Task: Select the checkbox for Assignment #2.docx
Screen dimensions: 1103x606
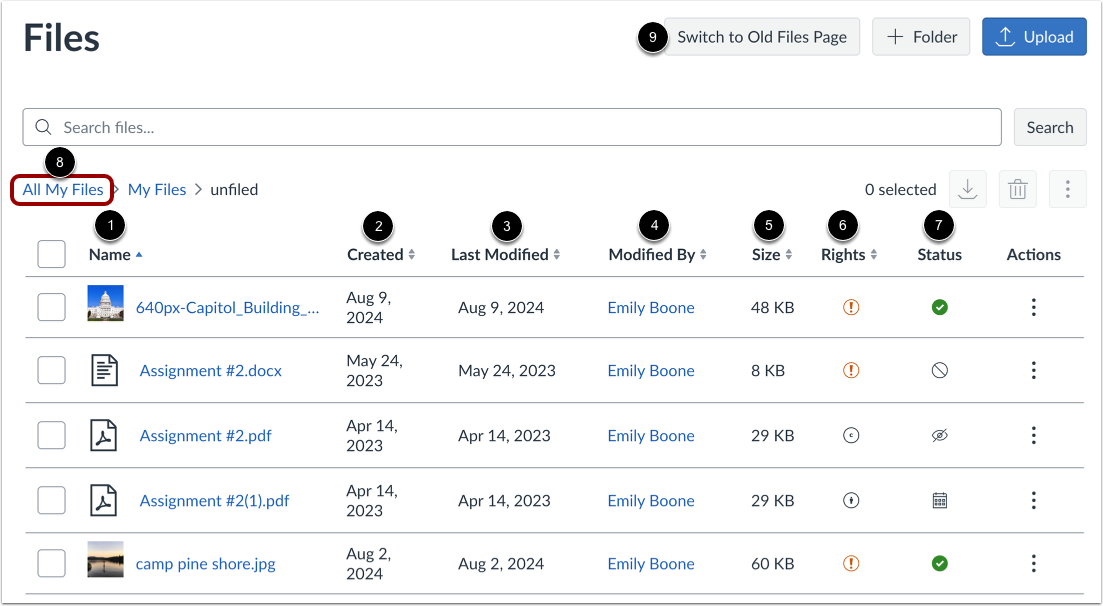Action: [x=51, y=371]
